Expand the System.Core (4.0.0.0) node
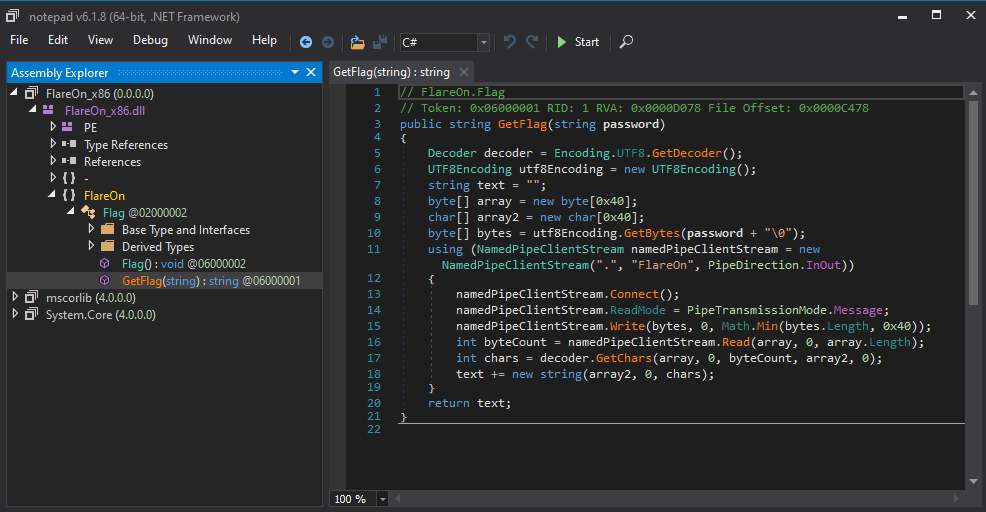 point(15,313)
